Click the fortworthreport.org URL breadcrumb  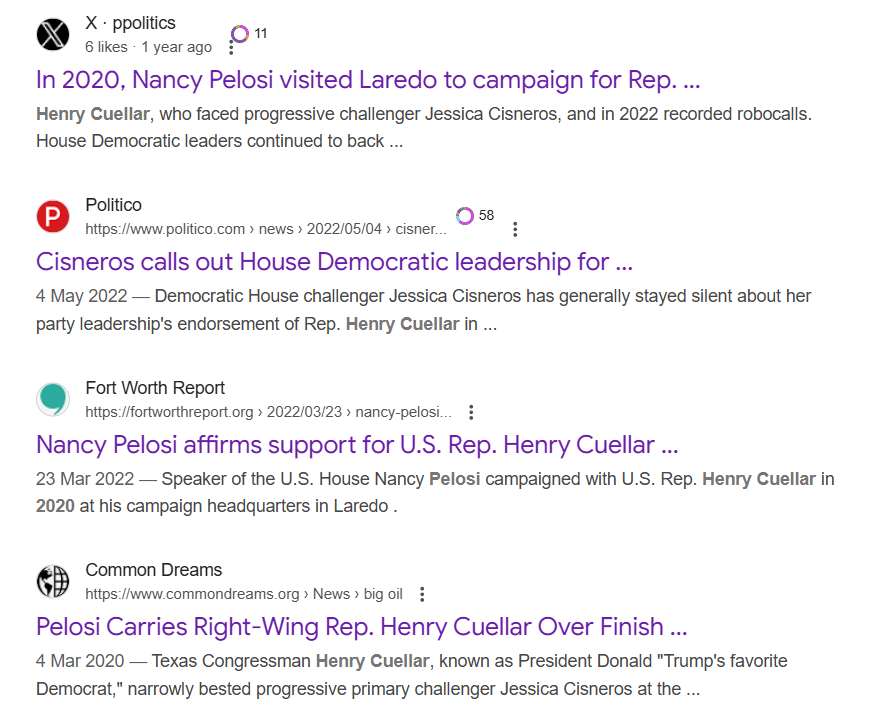[268, 412]
